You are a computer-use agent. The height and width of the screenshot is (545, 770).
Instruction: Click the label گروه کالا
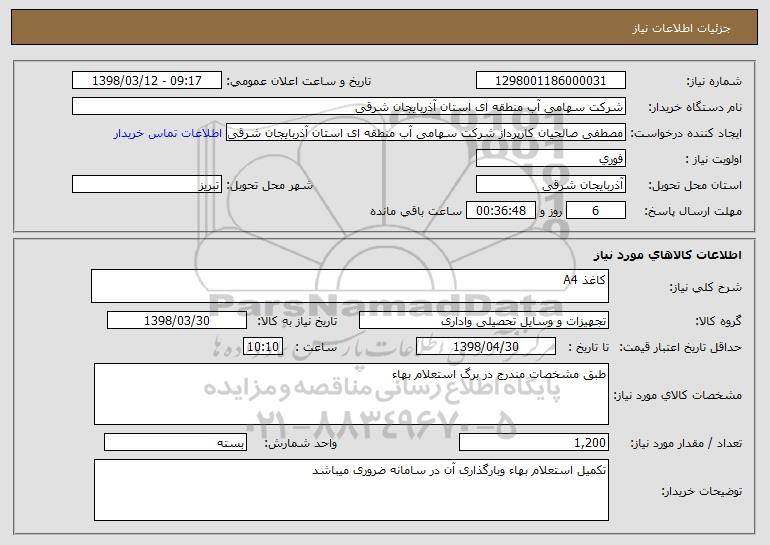718,322
